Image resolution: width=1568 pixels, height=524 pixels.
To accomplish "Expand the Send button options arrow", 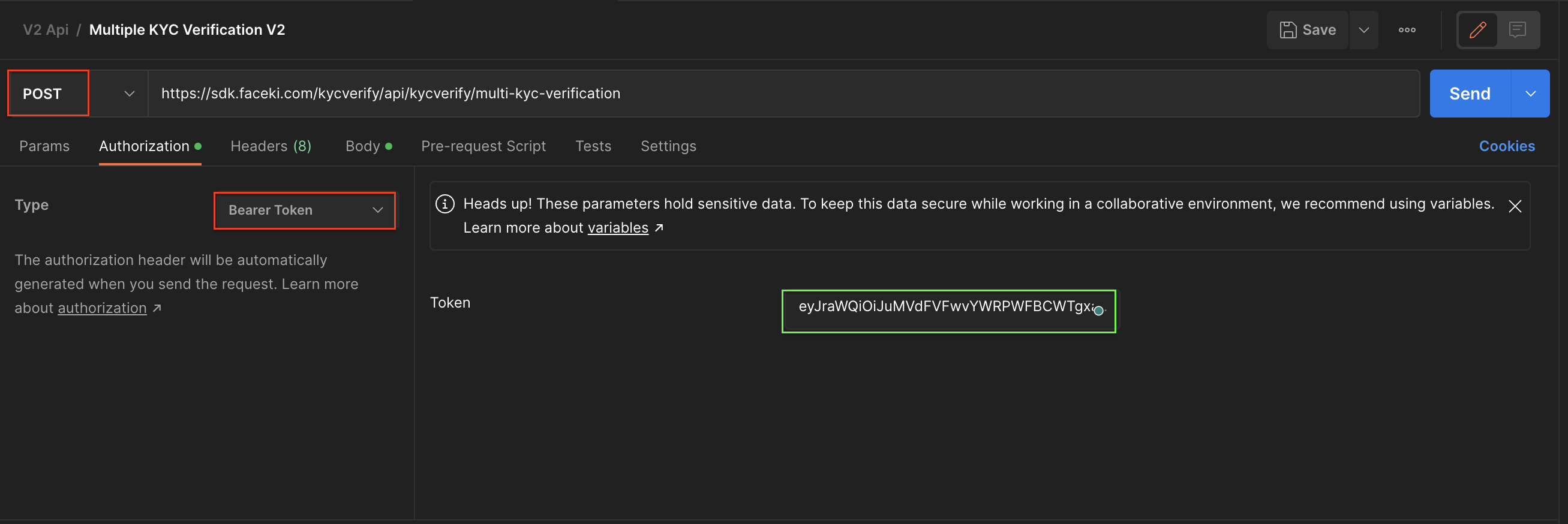I will [x=1530, y=94].
